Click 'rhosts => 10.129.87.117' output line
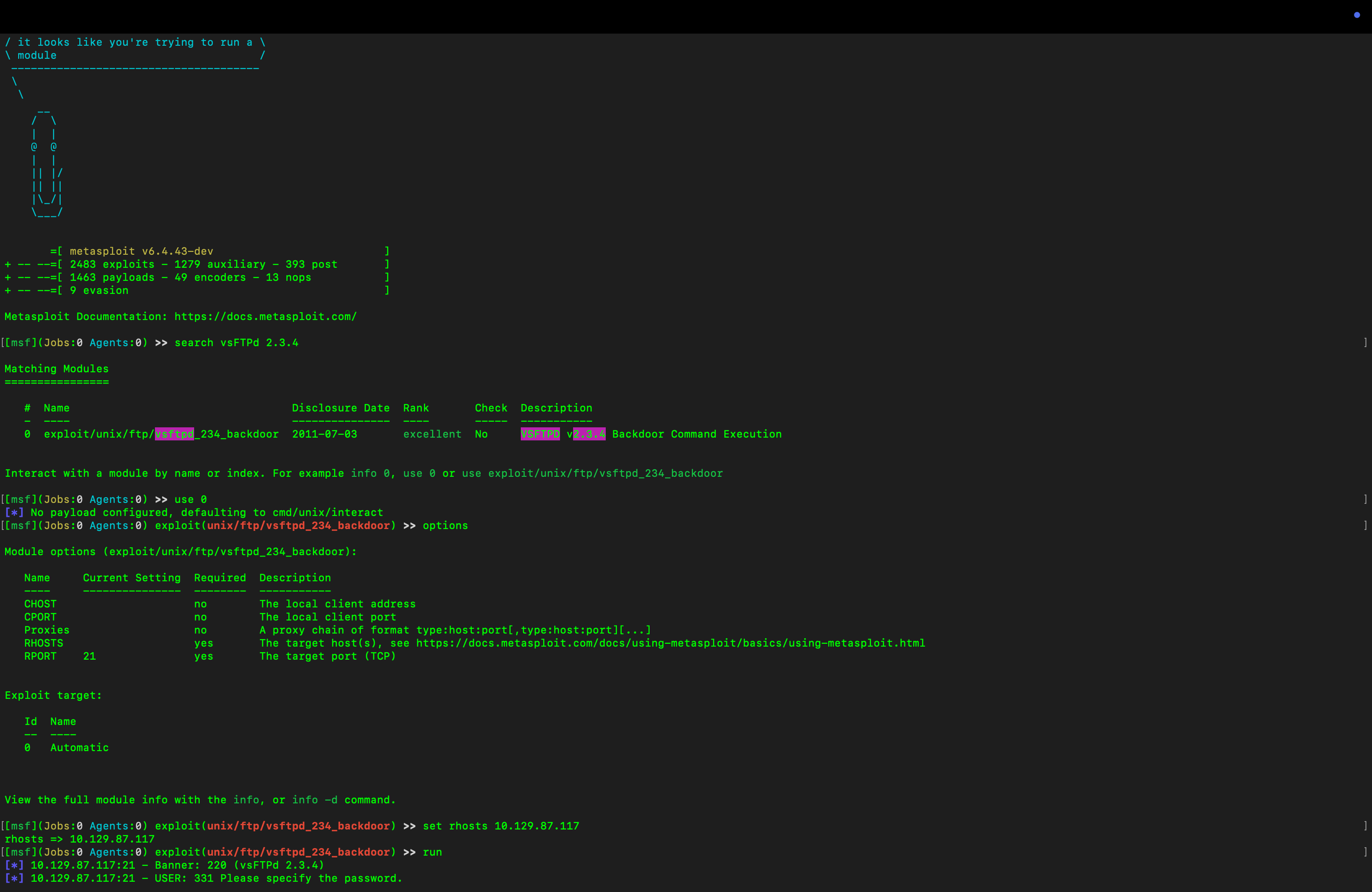1372x892 pixels. pyautogui.click(x=79, y=839)
